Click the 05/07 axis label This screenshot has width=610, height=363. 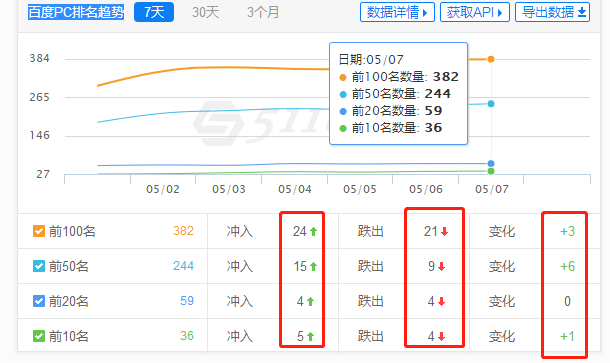tap(492, 189)
